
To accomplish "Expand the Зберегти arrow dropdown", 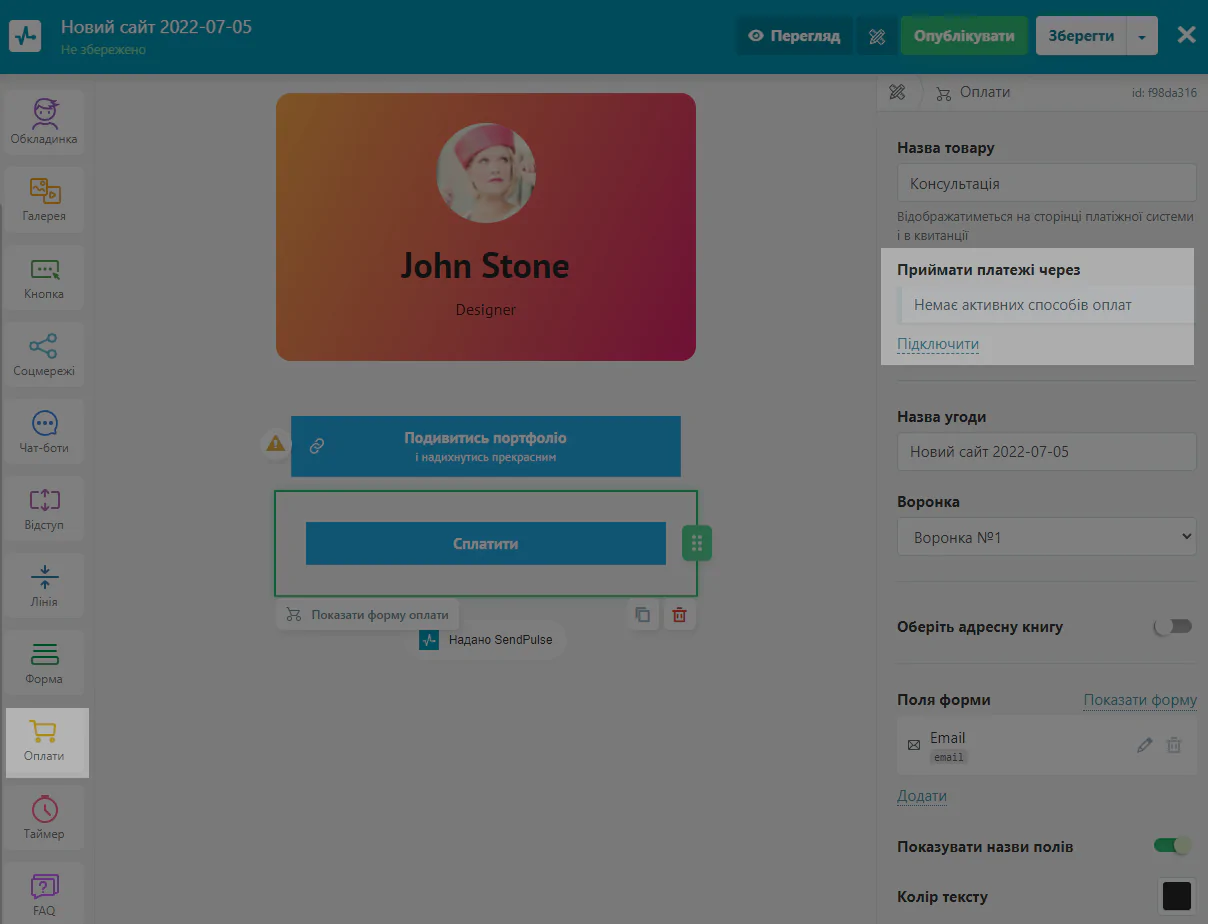I will tap(1142, 36).
